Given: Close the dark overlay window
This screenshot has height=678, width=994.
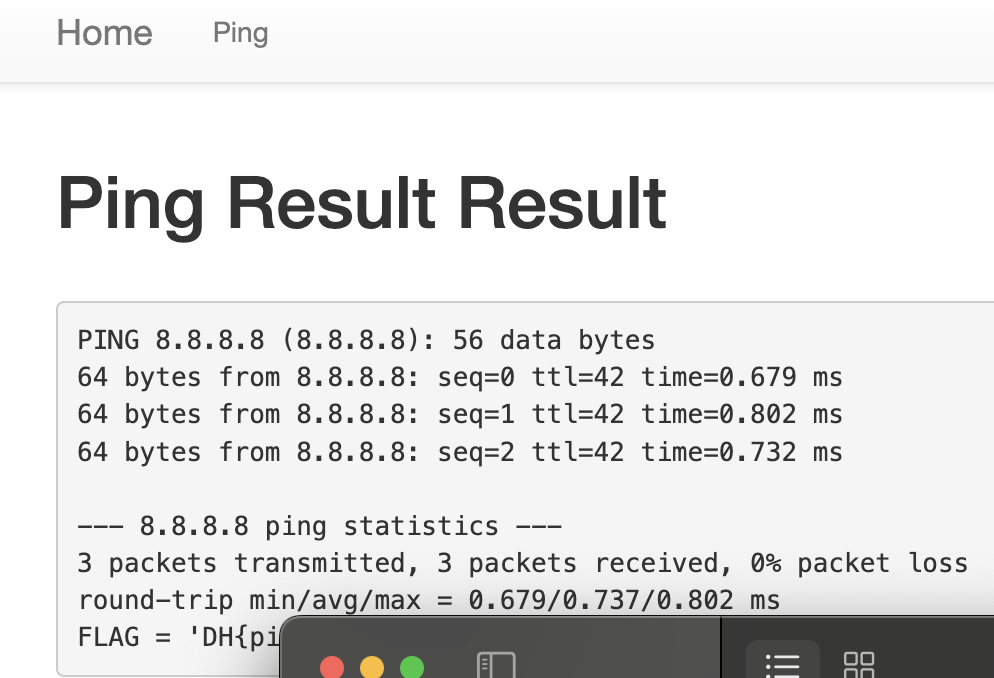Looking at the screenshot, I should 332,667.
